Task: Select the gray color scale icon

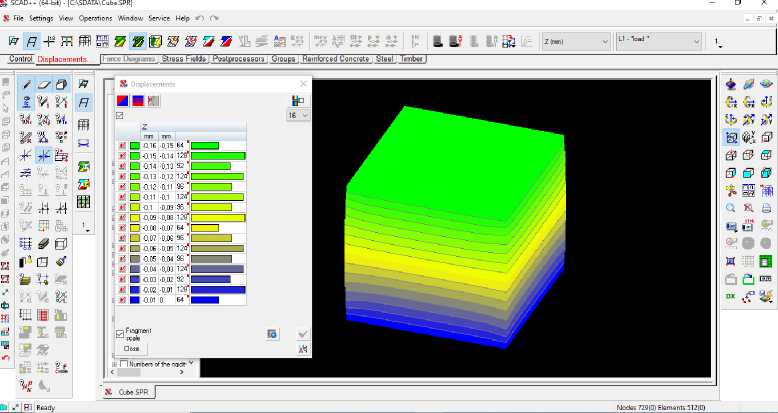Action: [x=153, y=101]
